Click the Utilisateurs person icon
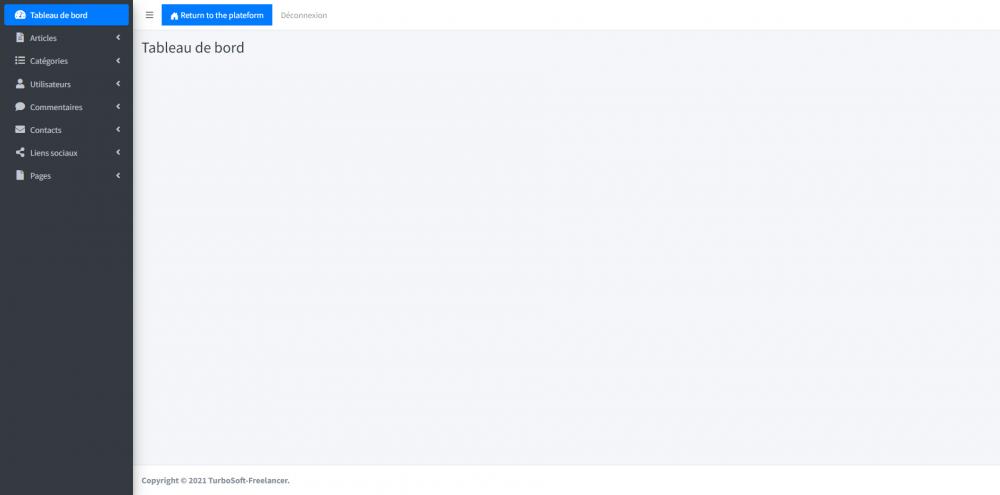This screenshot has width=1000, height=495. pyautogui.click(x=20, y=84)
